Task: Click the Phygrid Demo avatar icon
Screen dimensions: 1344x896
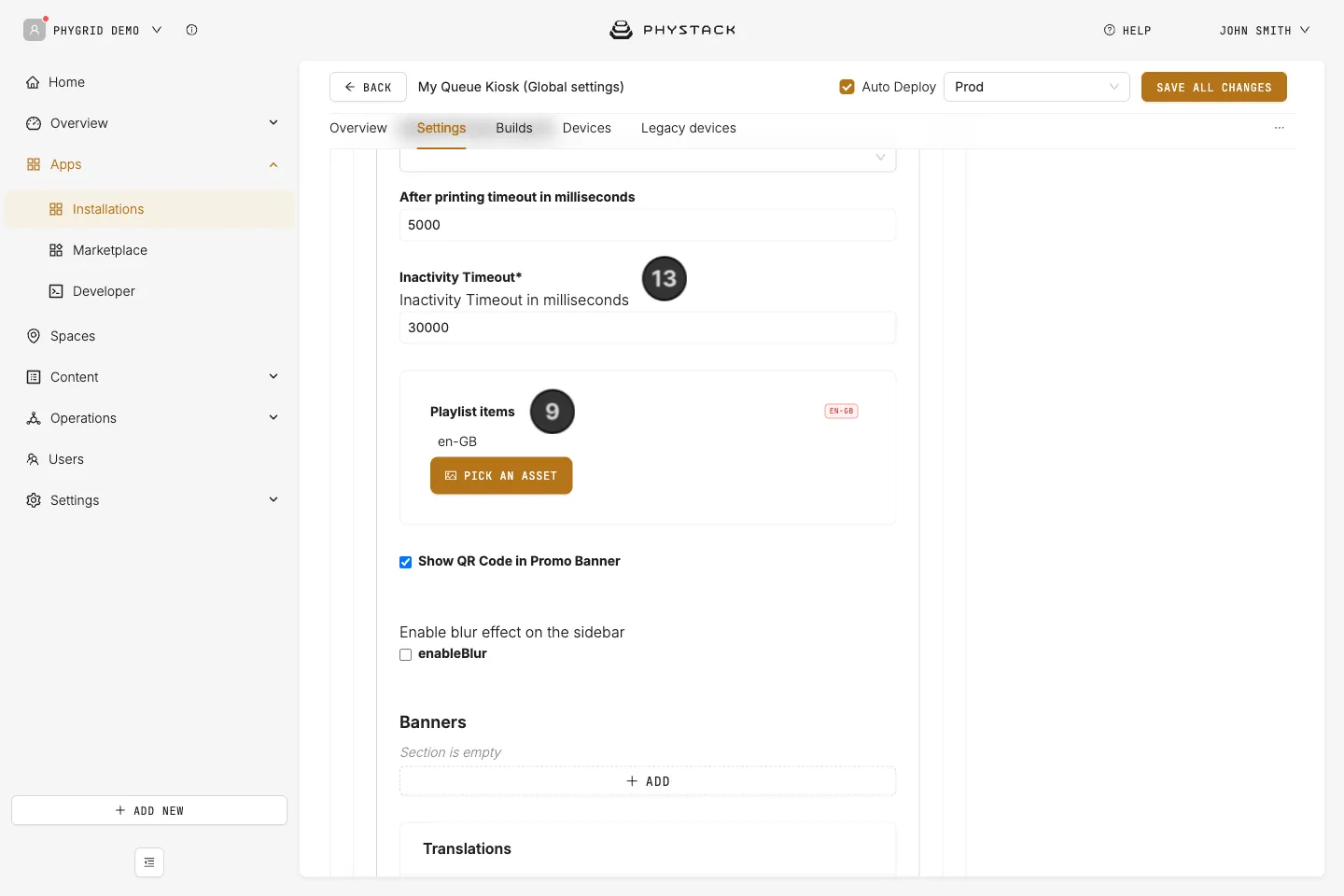Action: tap(35, 30)
